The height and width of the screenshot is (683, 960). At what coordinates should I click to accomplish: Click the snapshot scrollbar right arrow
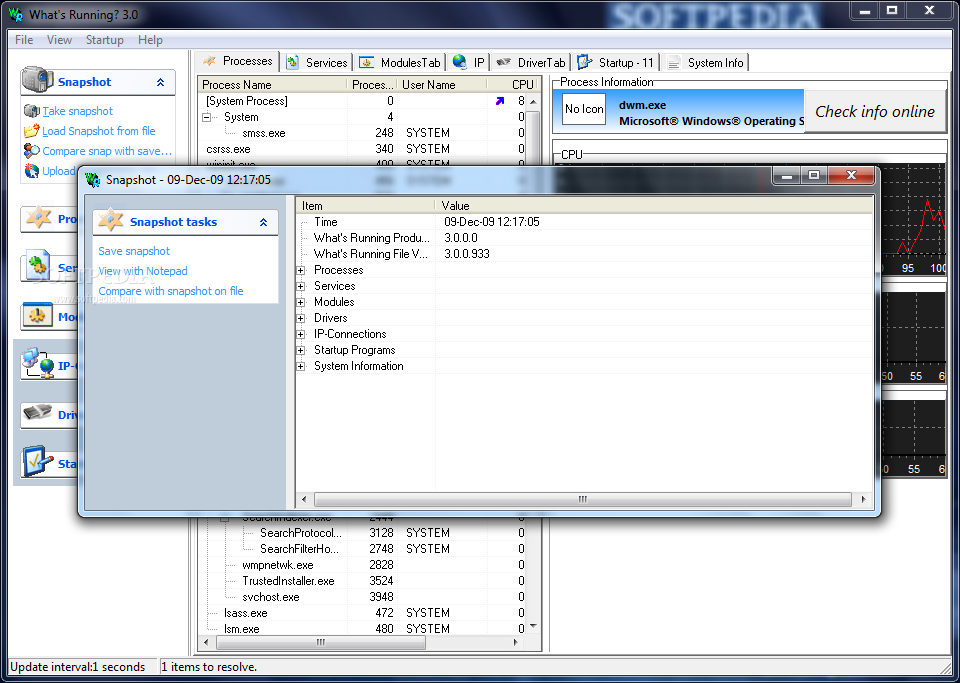(x=863, y=499)
